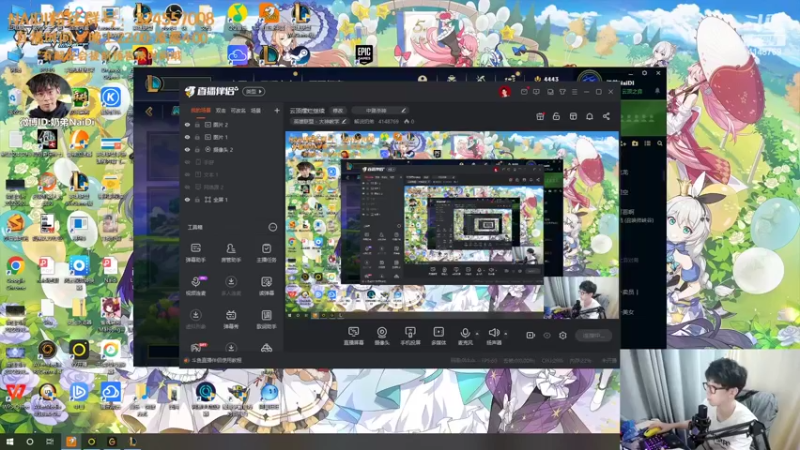Edit the stream title pencil field

[x=379, y=110]
